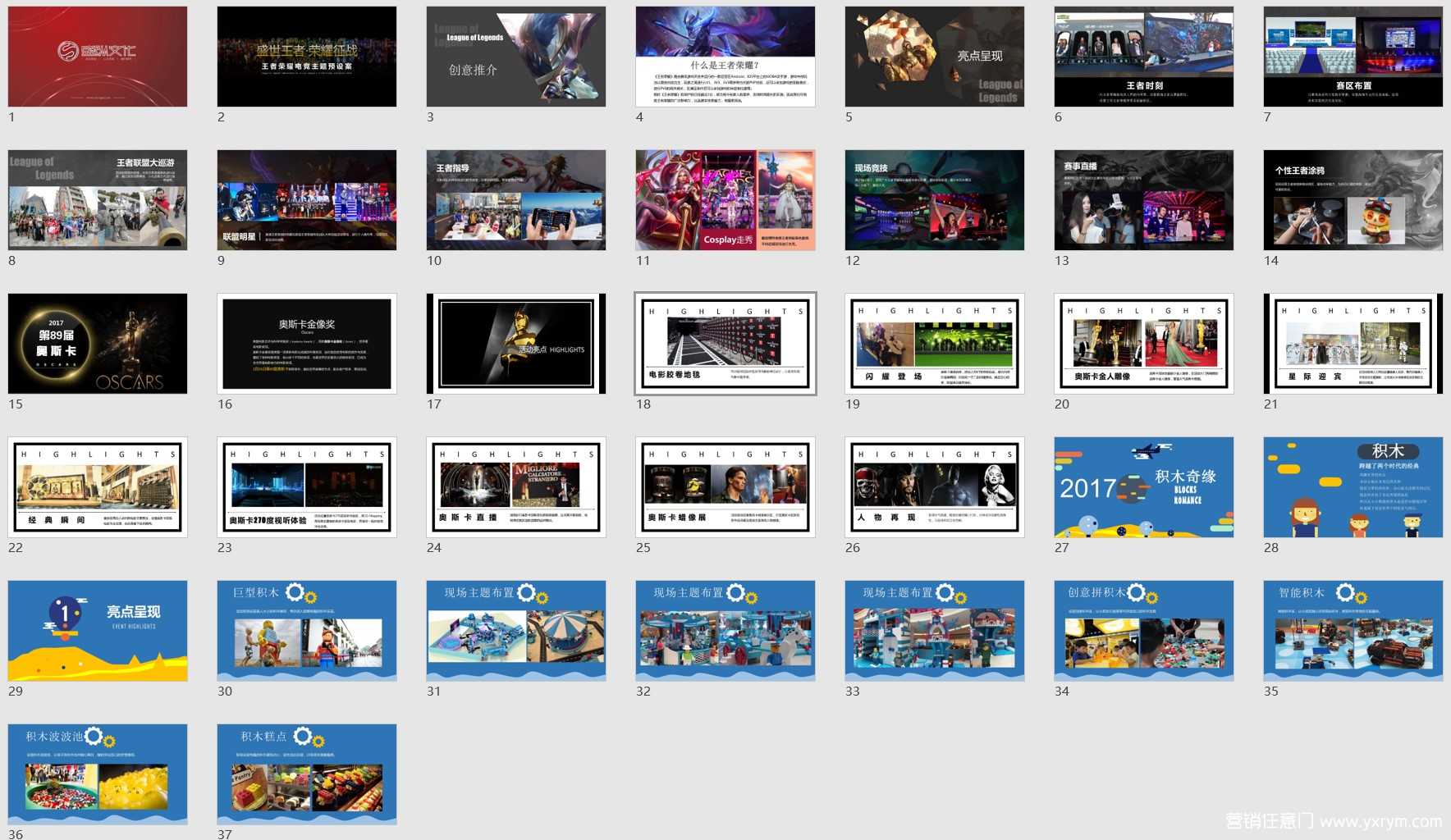Viewport: 1451px width, 840px height.
Task: Select slide 27 2017 积木奇缘
Action: pos(1144,487)
